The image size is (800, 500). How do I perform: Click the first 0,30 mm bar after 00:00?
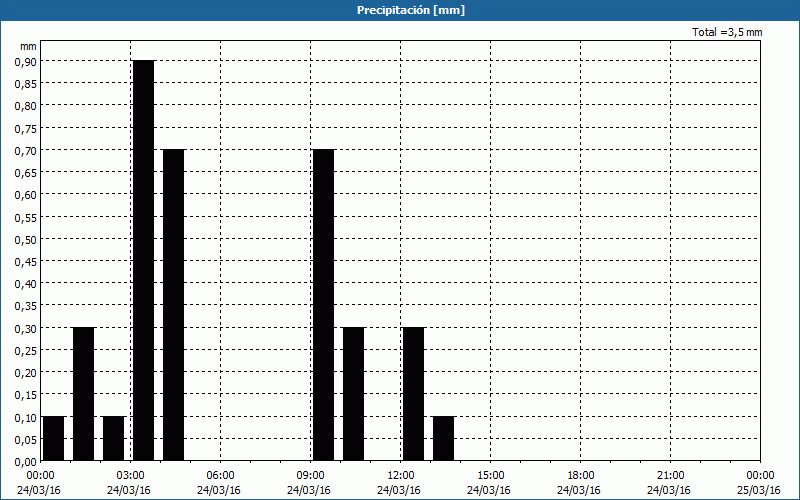pyautogui.click(x=84, y=394)
